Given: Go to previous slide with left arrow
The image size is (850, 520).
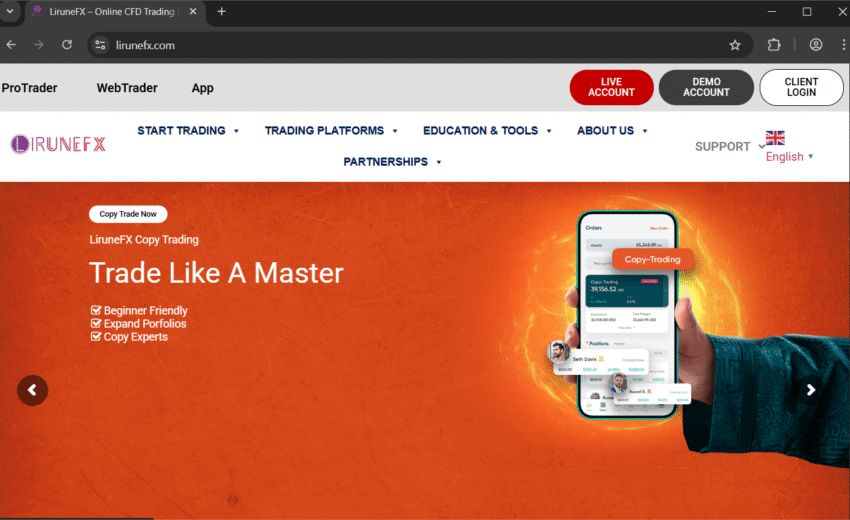Looking at the screenshot, I should point(32,390).
